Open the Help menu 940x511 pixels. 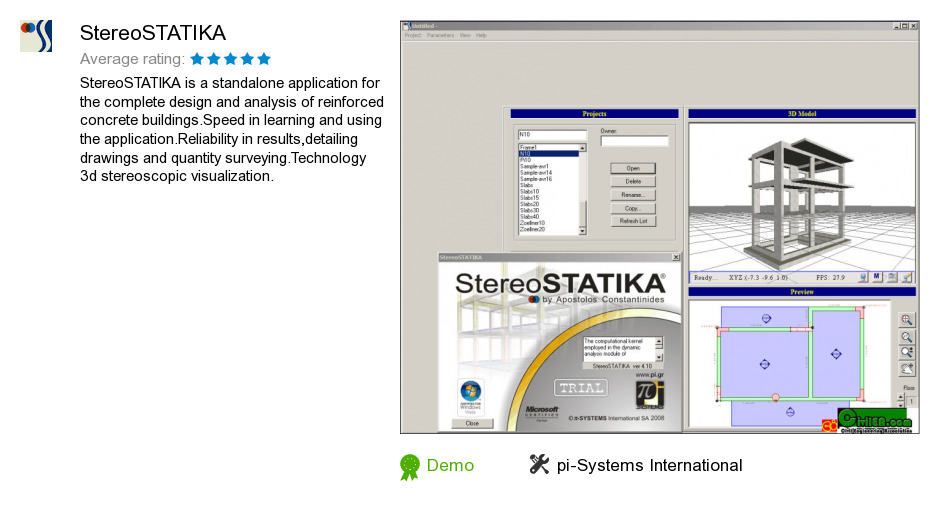click(481, 35)
